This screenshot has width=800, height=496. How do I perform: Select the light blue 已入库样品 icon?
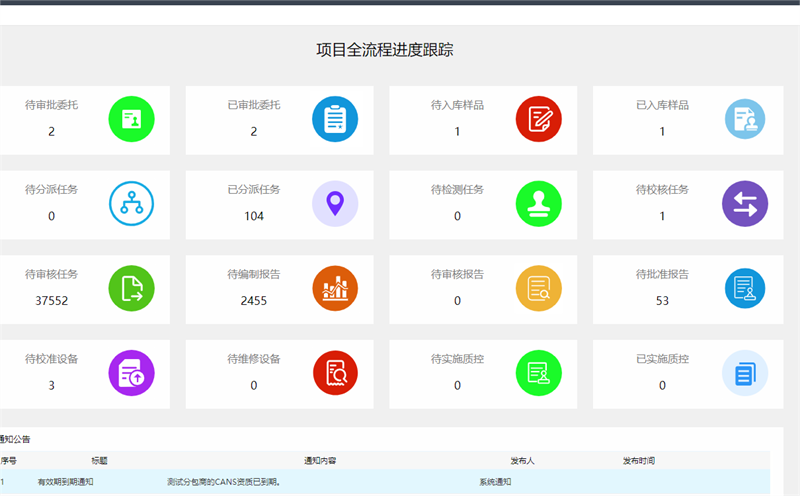pyautogui.click(x=744, y=119)
